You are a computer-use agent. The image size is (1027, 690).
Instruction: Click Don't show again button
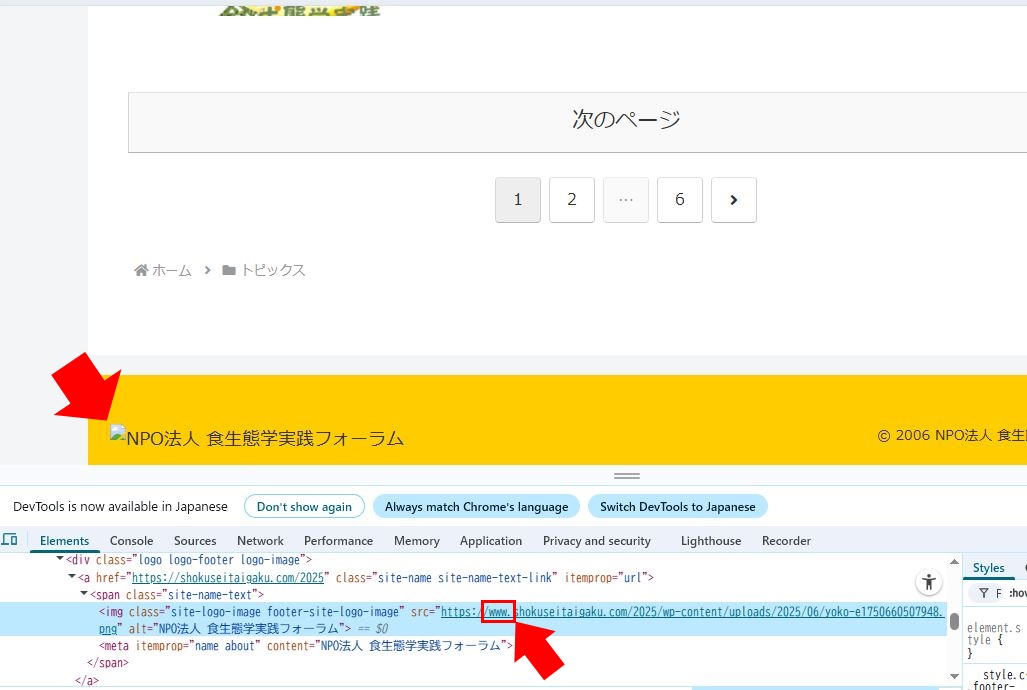coord(304,507)
